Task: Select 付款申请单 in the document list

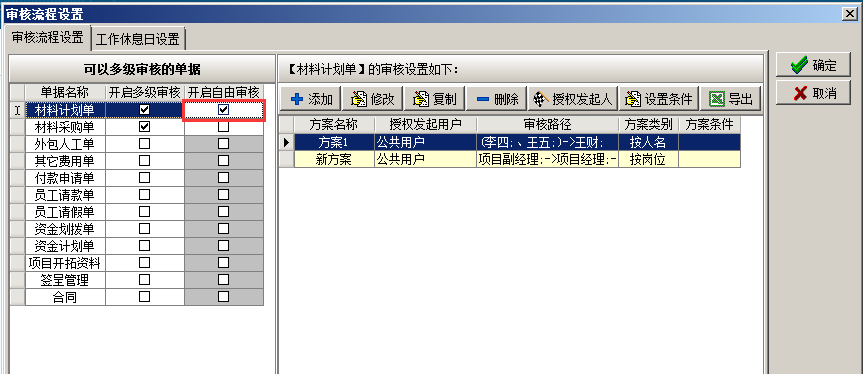Action: 64,178
